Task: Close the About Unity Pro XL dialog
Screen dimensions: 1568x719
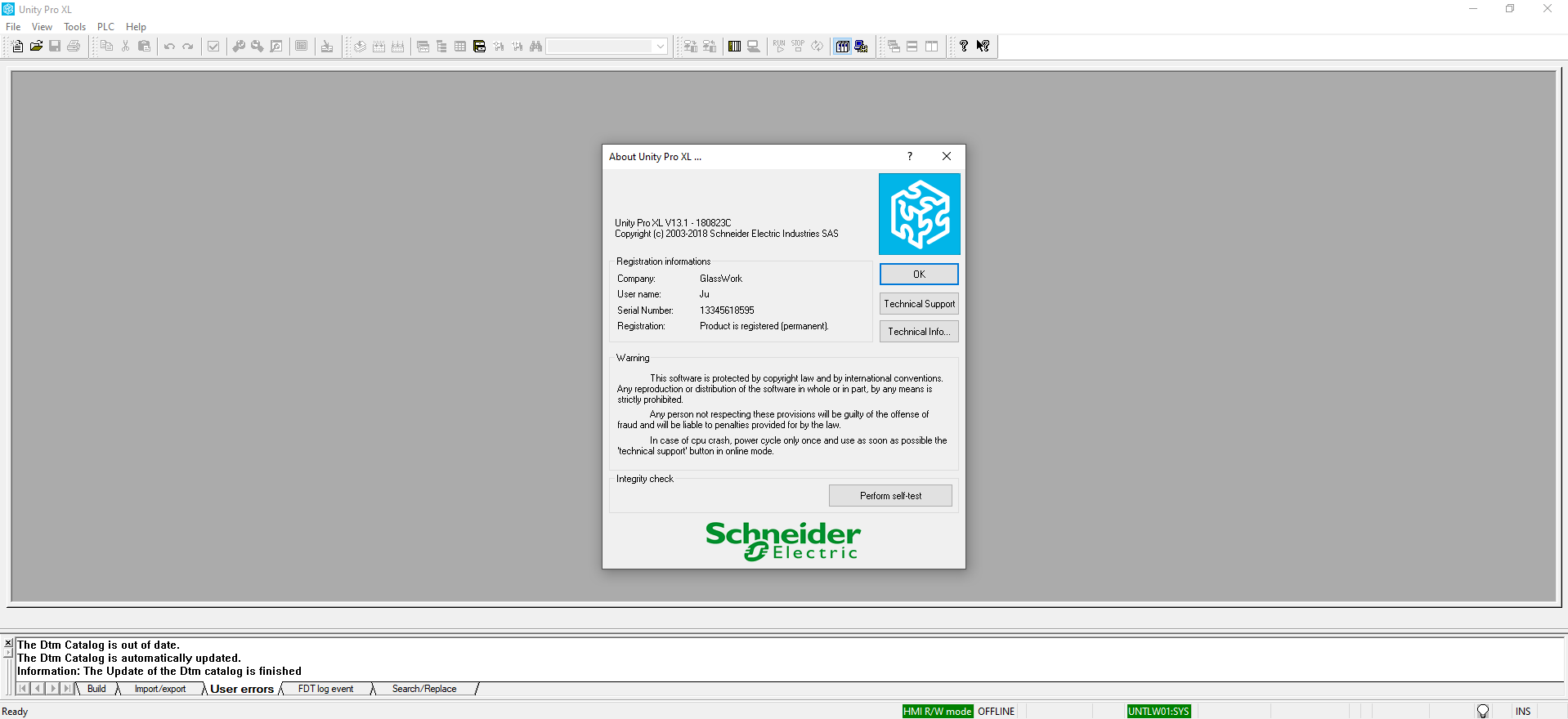Action: pyautogui.click(x=947, y=156)
